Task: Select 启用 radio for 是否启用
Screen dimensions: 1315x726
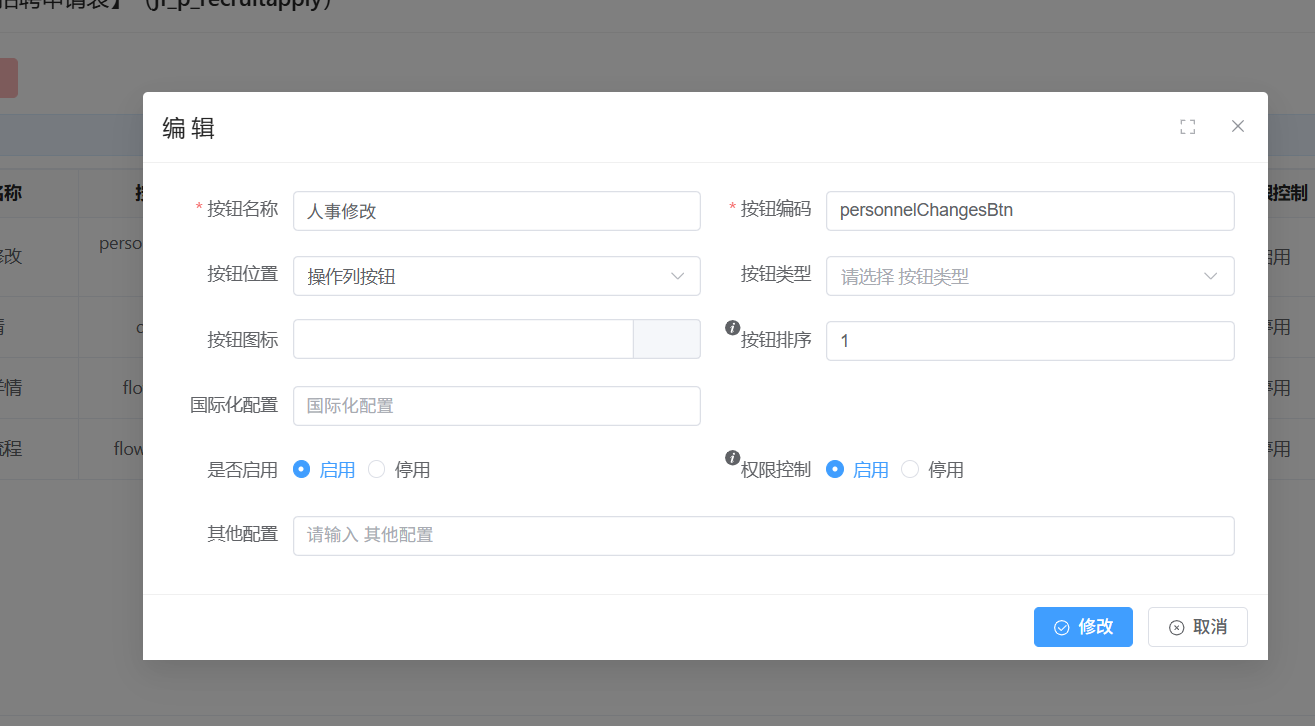Action: [x=301, y=469]
